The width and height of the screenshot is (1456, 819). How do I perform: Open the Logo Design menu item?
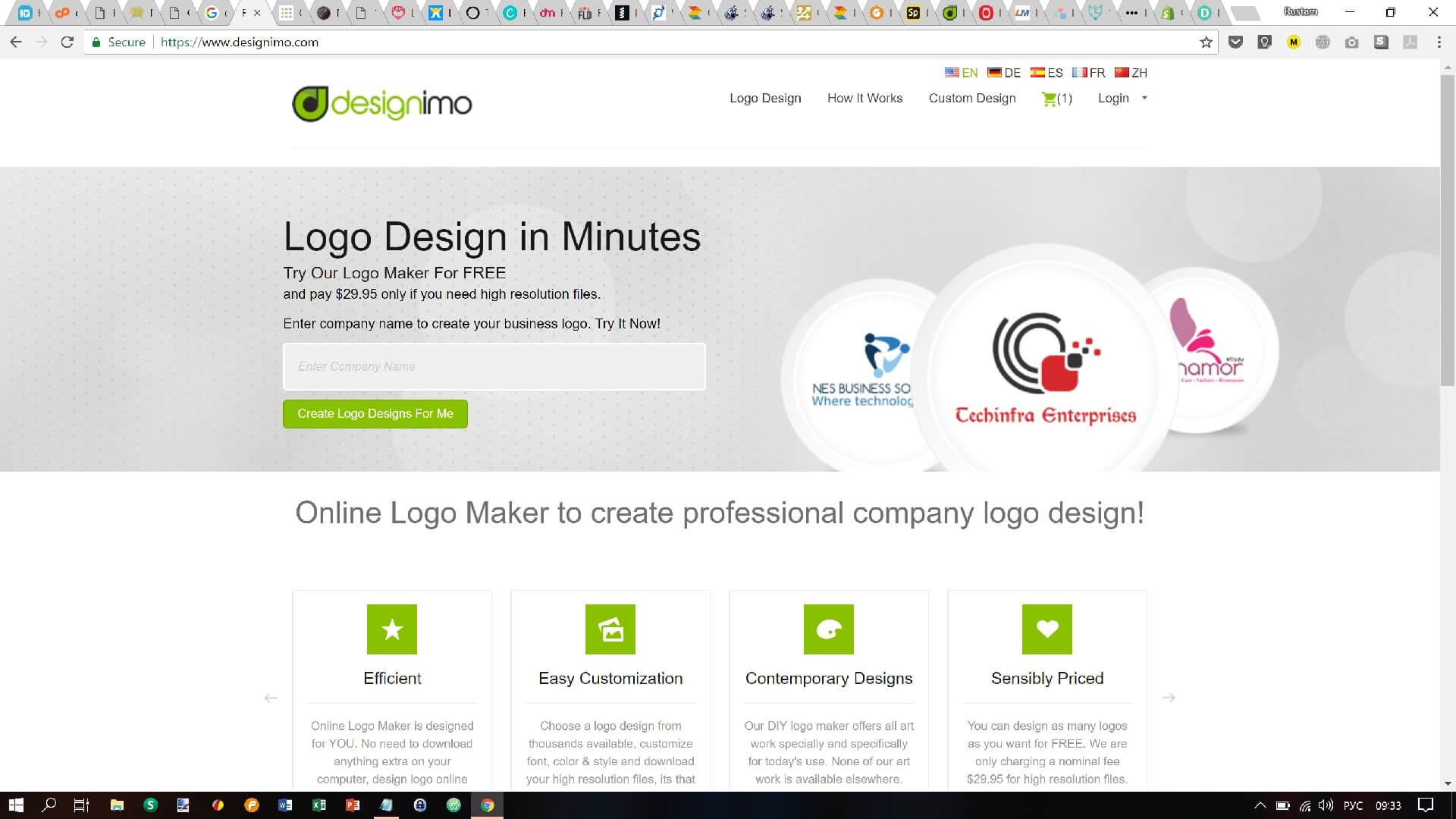(x=765, y=99)
